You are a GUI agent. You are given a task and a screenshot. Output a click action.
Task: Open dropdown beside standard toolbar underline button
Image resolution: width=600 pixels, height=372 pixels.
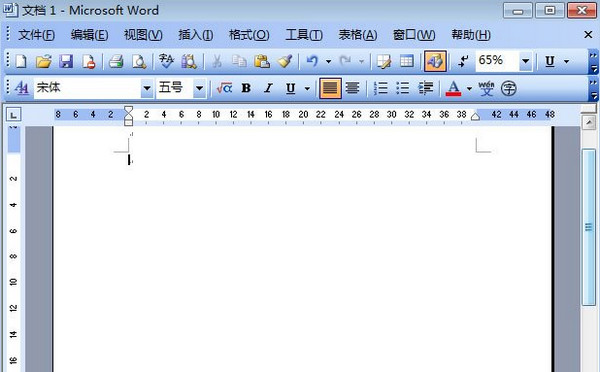point(567,61)
